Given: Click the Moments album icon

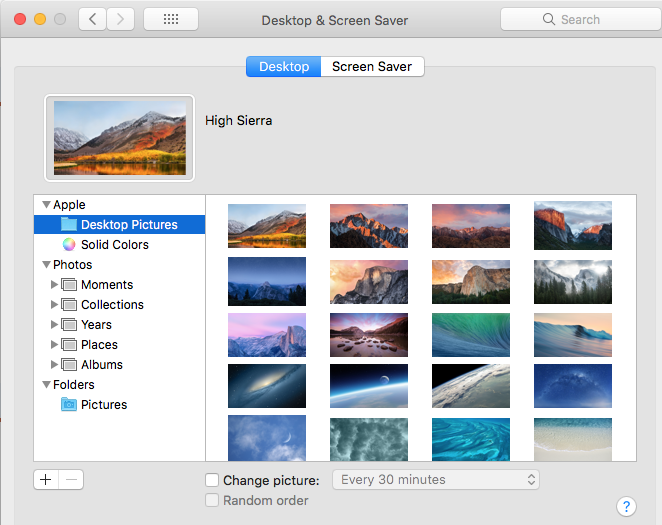Looking at the screenshot, I should coord(69,284).
